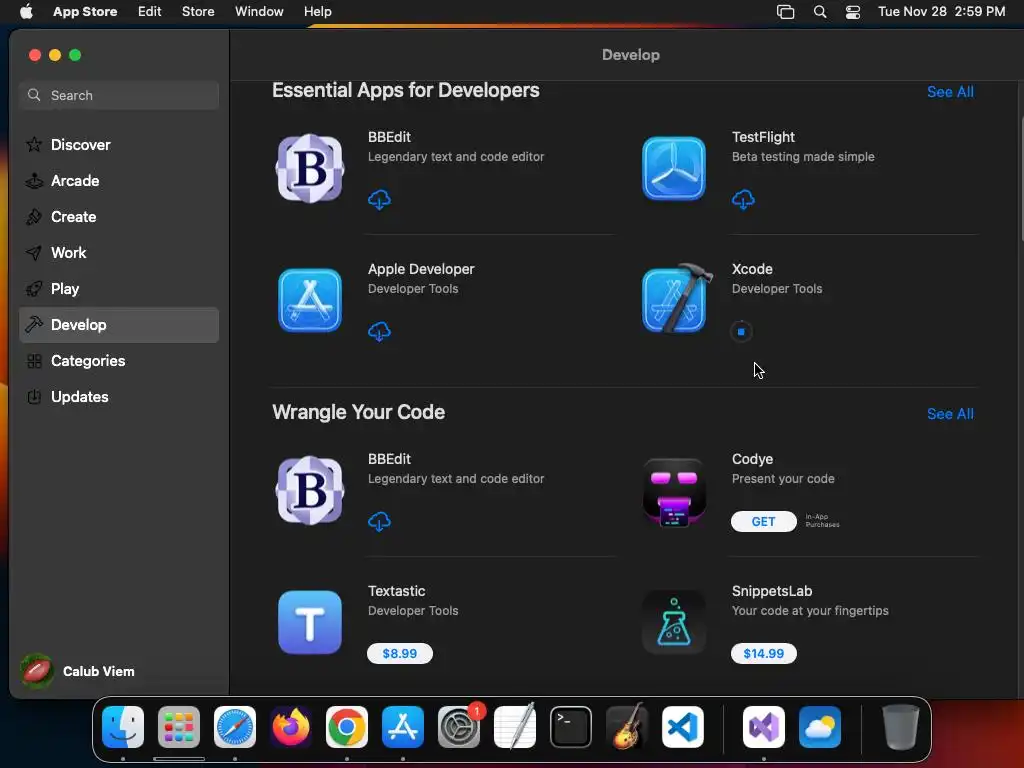1024x768 pixels.
Task: Open System Settings from the Dock
Action: (x=459, y=727)
